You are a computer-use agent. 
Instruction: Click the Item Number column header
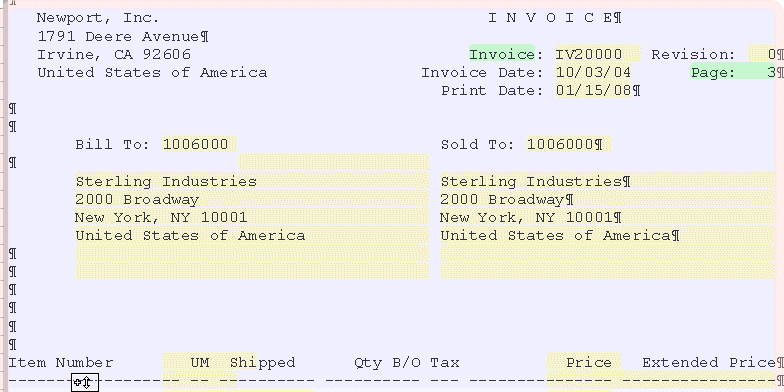(x=60, y=362)
